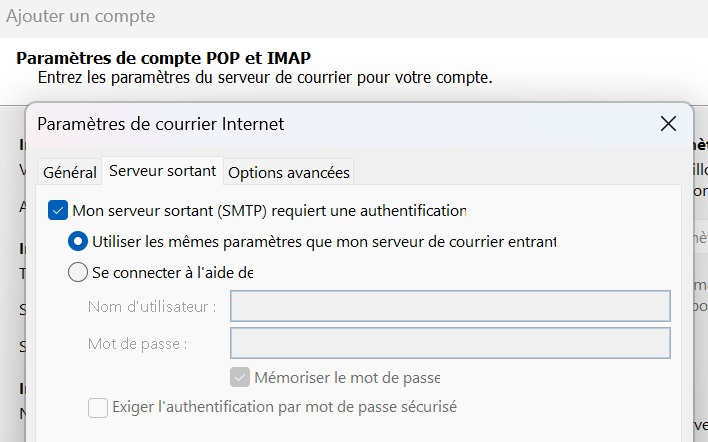Open the Options avancées tab
The image size is (708, 442).
coord(289,172)
